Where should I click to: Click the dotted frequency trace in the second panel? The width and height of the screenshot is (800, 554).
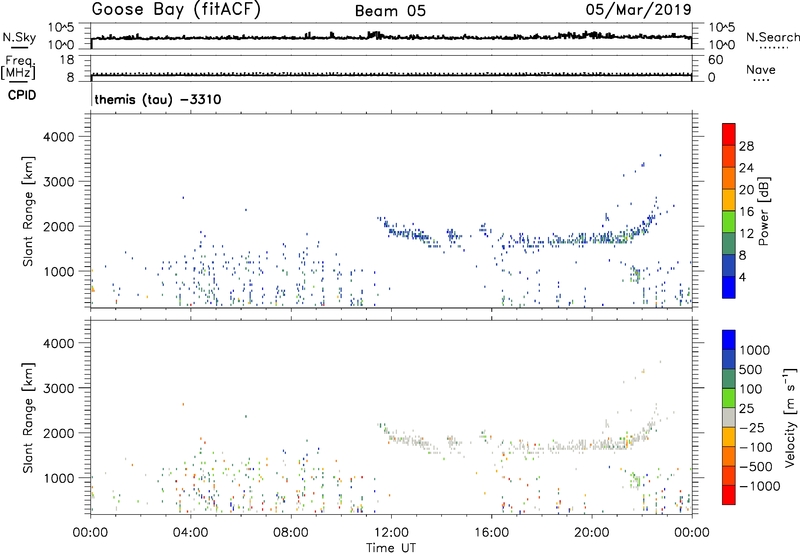[x=391, y=74]
